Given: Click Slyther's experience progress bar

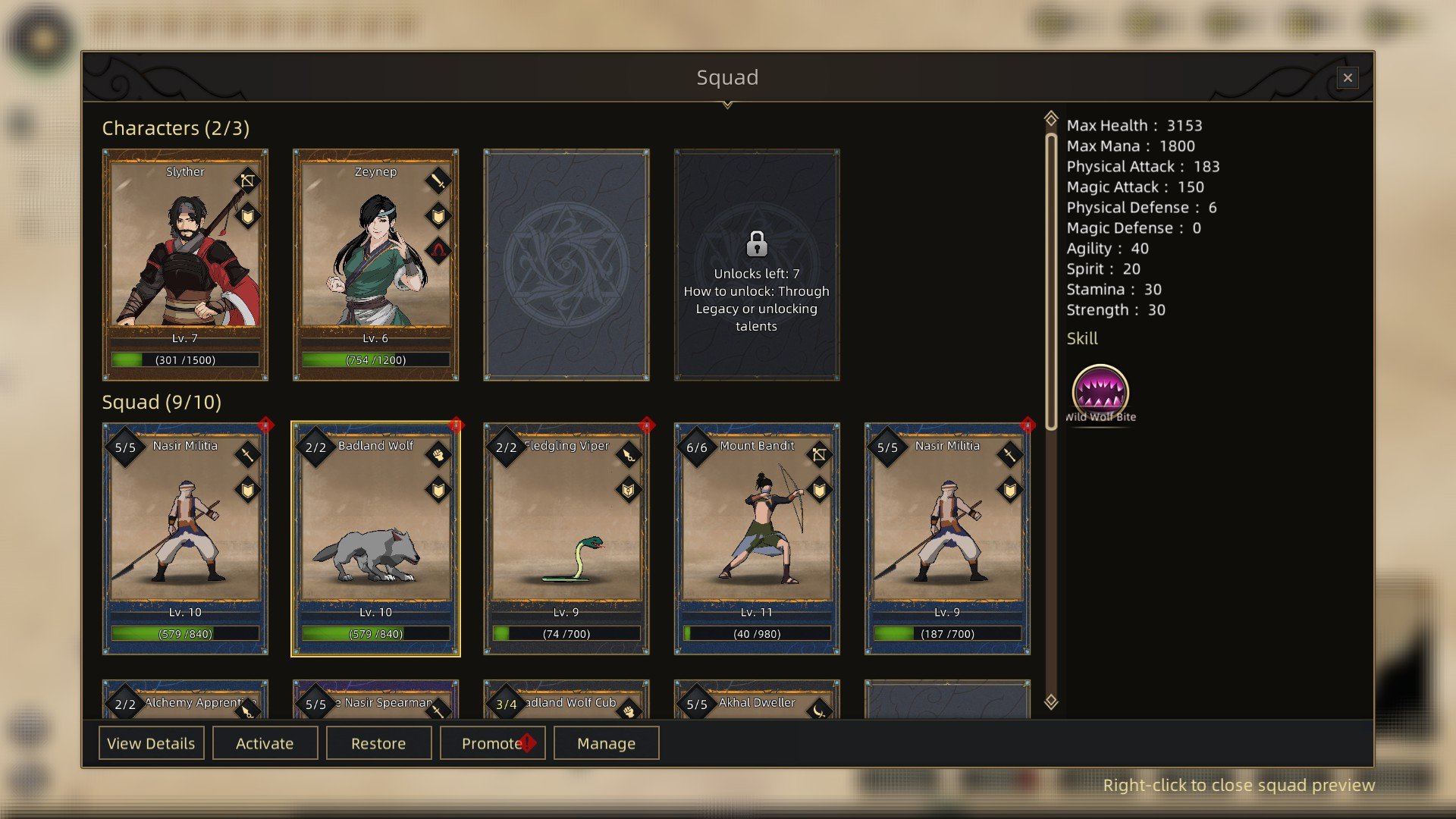Looking at the screenshot, I should point(185,359).
